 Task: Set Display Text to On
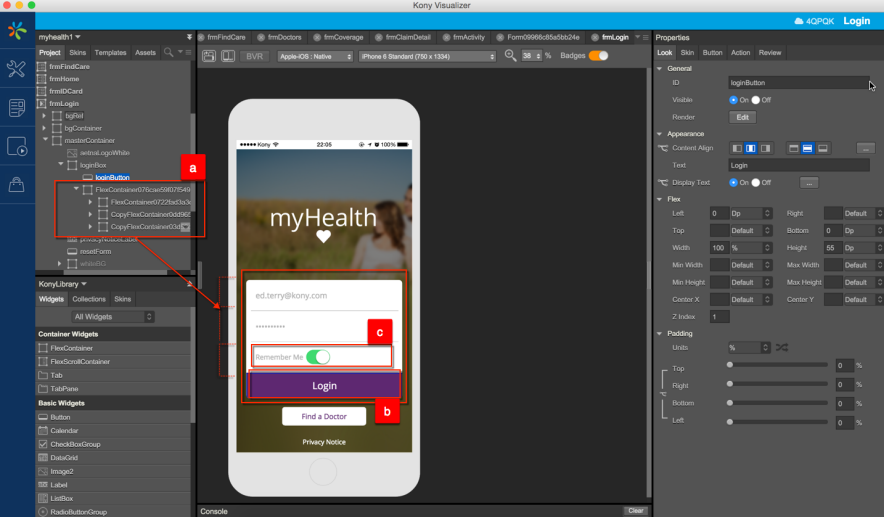[x=733, y=183]
